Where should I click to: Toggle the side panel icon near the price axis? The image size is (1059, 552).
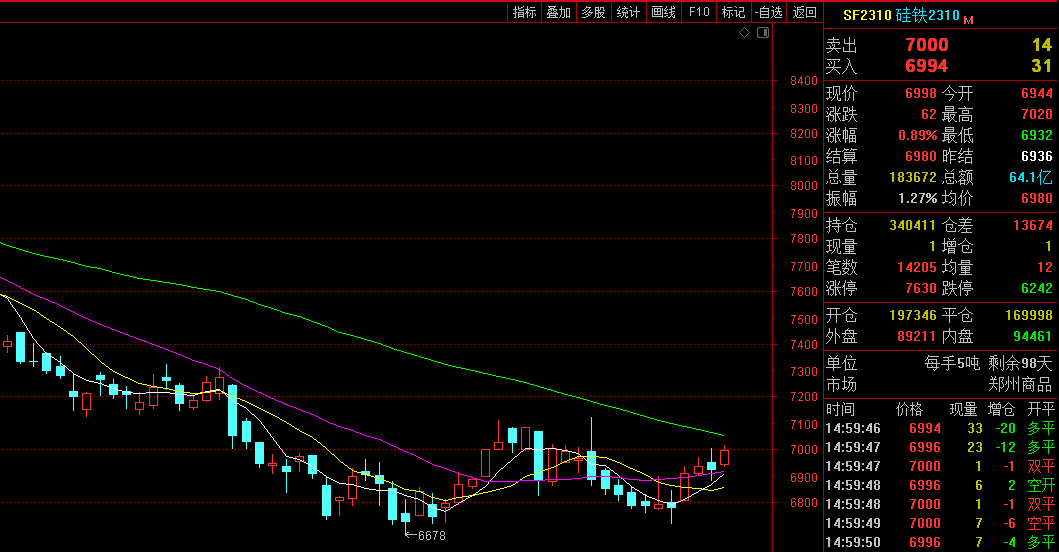tap(763, 33)
